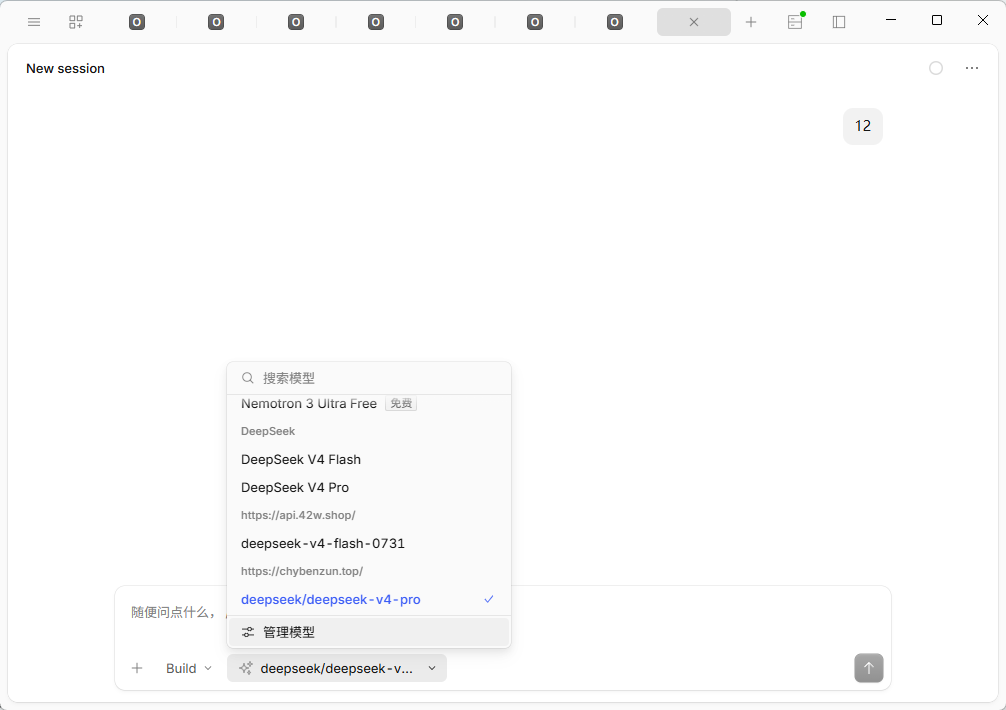Open the hamburger menu icon
1006x710 pixels.
(x=34, y=22)
